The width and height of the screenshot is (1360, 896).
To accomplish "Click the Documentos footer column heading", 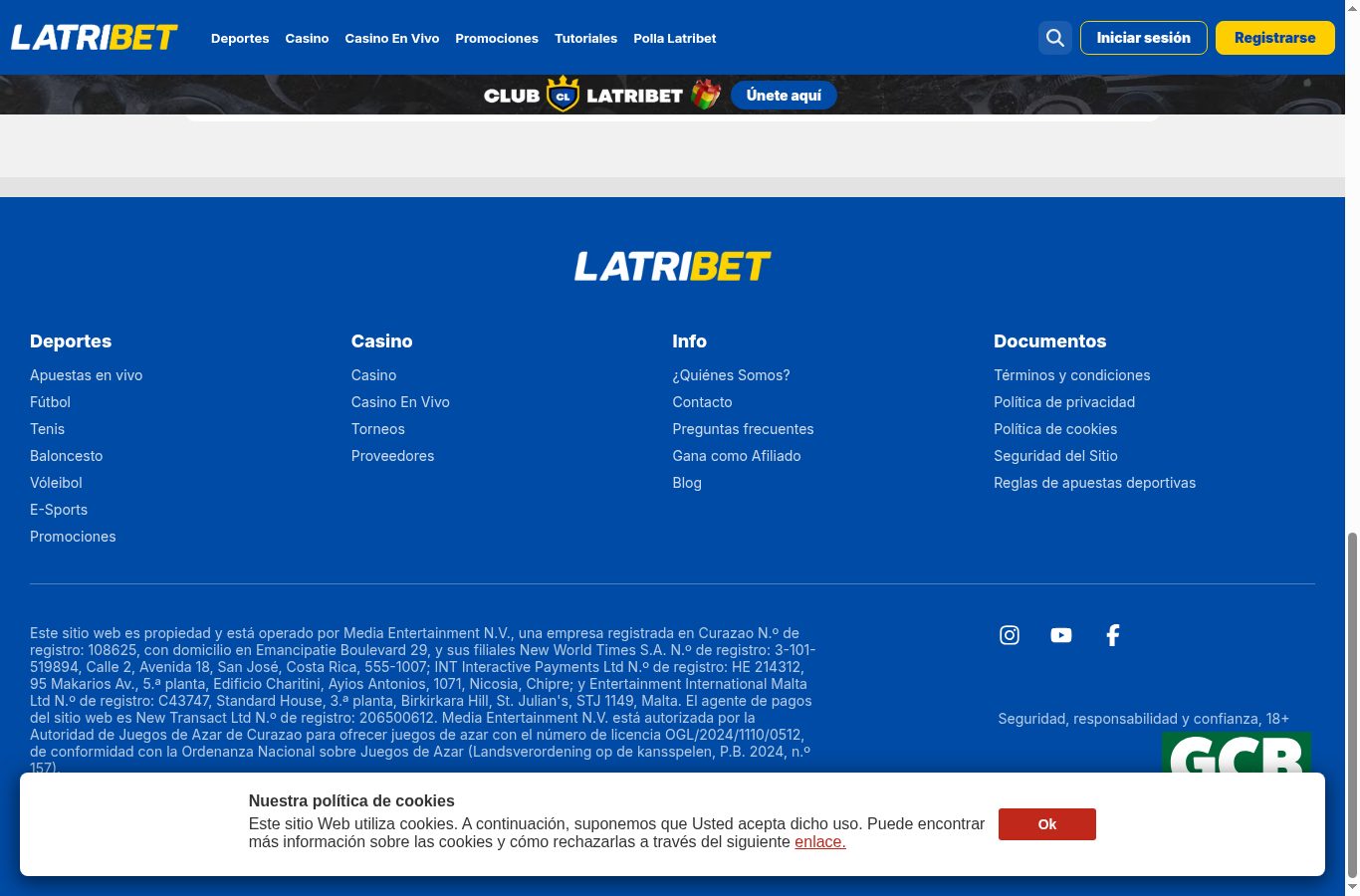I will click(x=1050, y=341).
